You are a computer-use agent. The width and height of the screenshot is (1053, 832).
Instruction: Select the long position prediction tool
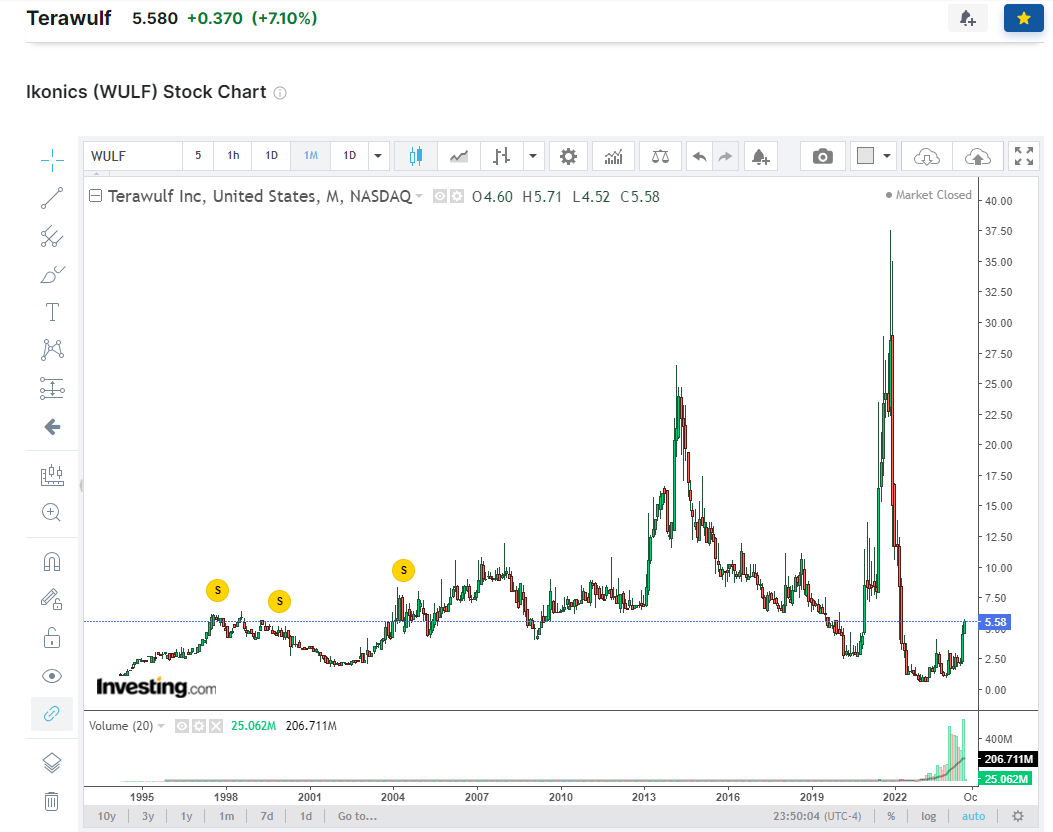52,388
